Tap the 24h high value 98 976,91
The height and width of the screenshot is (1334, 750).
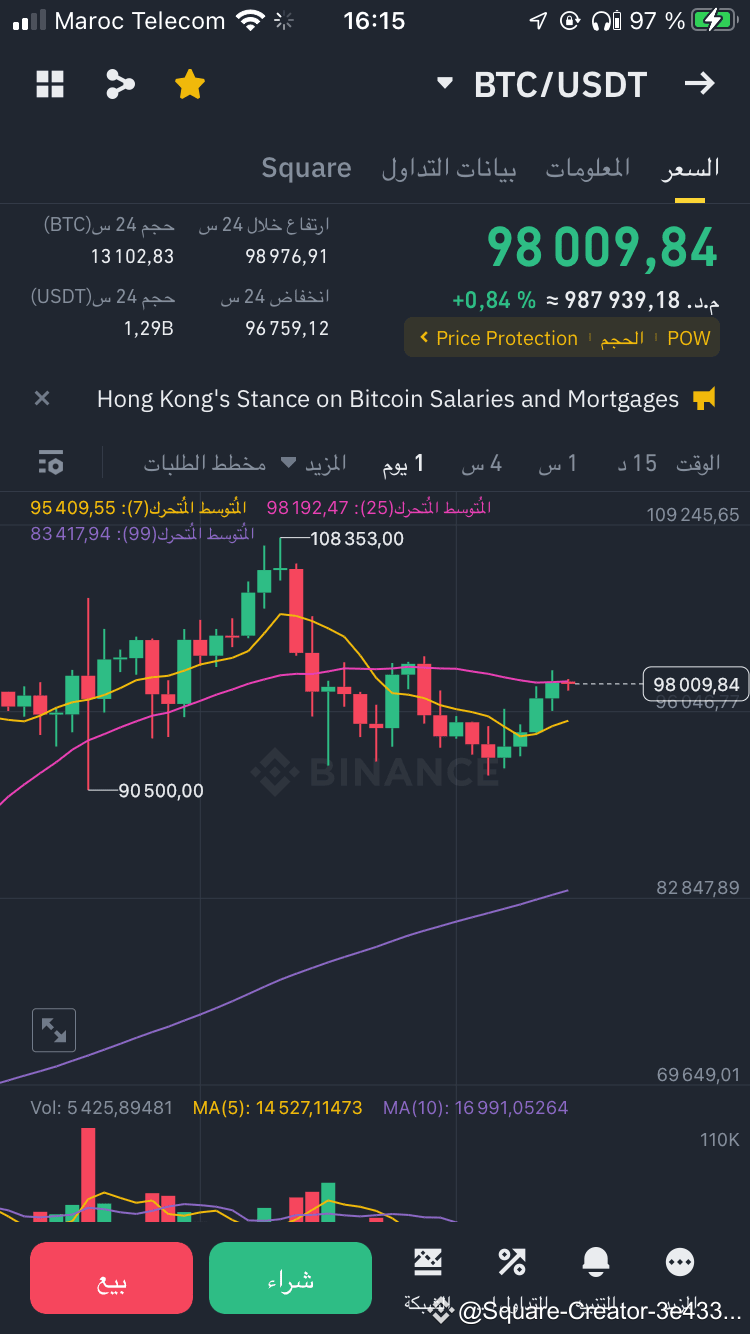[287, 257]
